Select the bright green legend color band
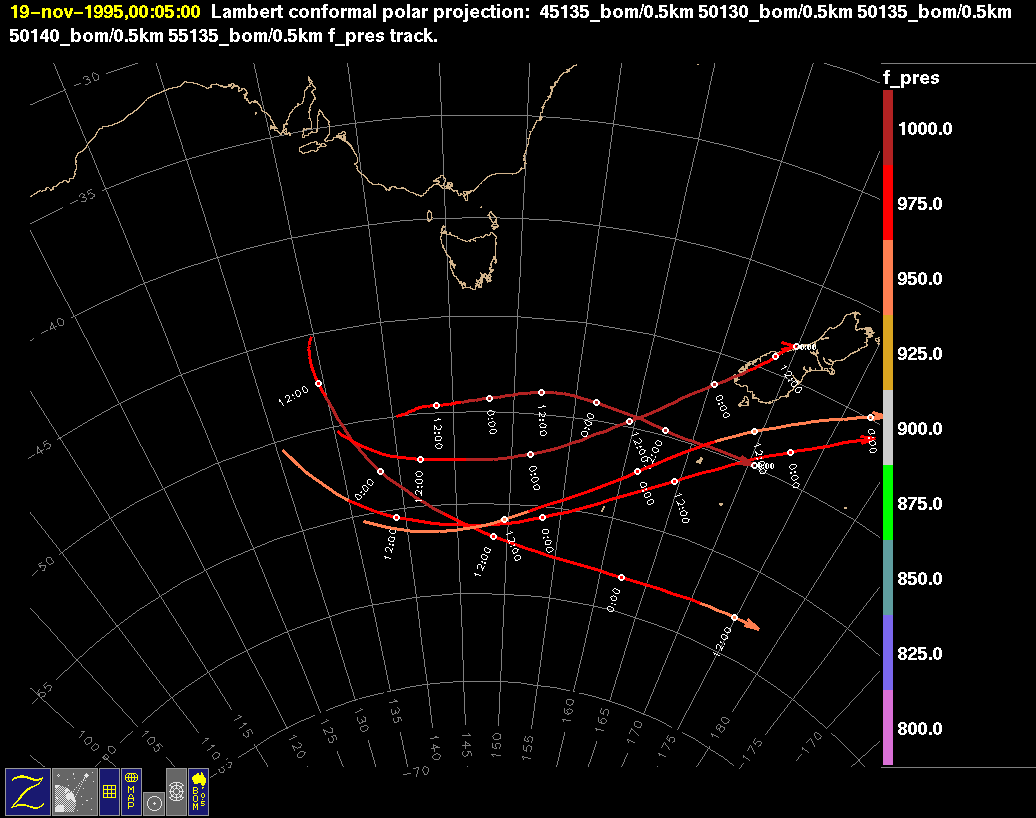This screenshot has height=818, width=1036. (x=887, y=503)
